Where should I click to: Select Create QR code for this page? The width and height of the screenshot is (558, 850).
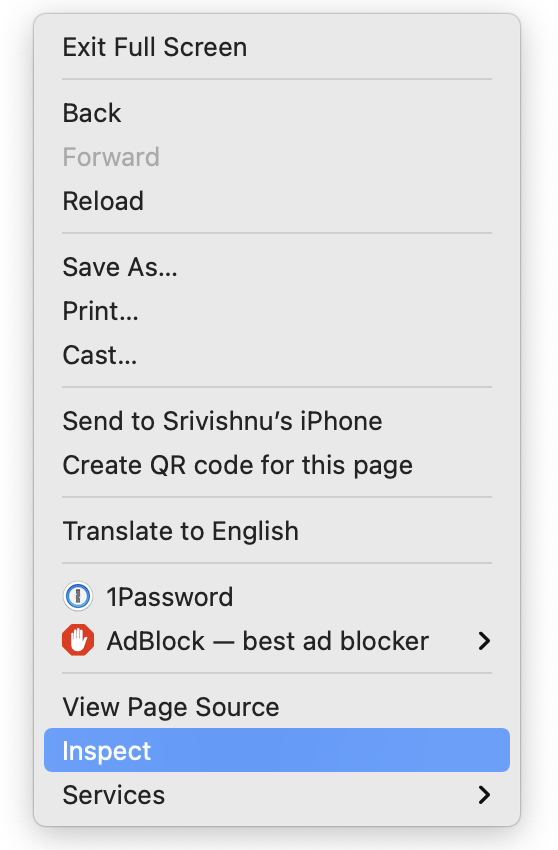[277, 465]
